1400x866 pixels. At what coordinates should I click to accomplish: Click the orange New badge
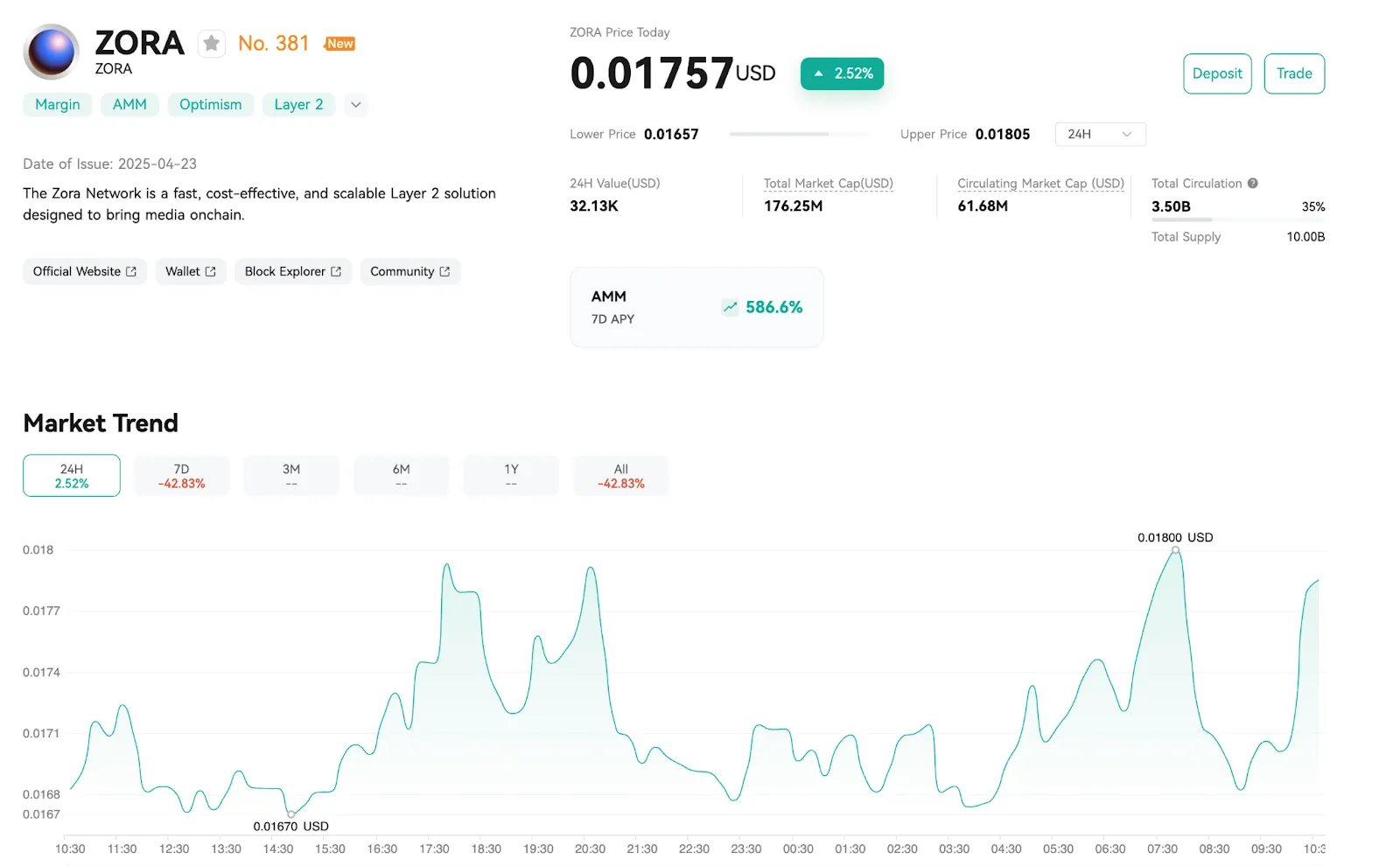[339, 44]
